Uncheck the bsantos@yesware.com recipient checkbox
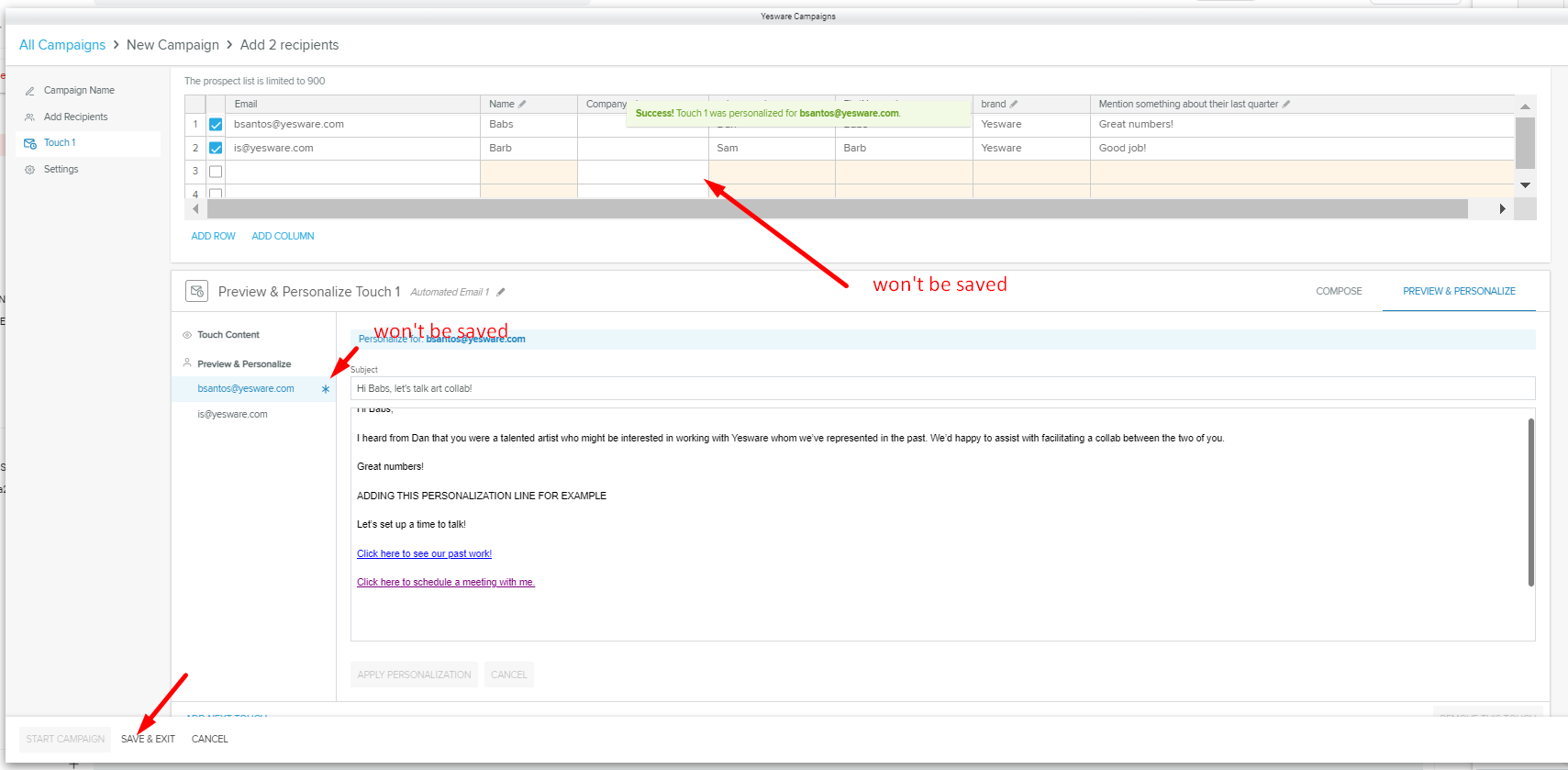This screenshot has height=770, width=1568. click(216, 125)
